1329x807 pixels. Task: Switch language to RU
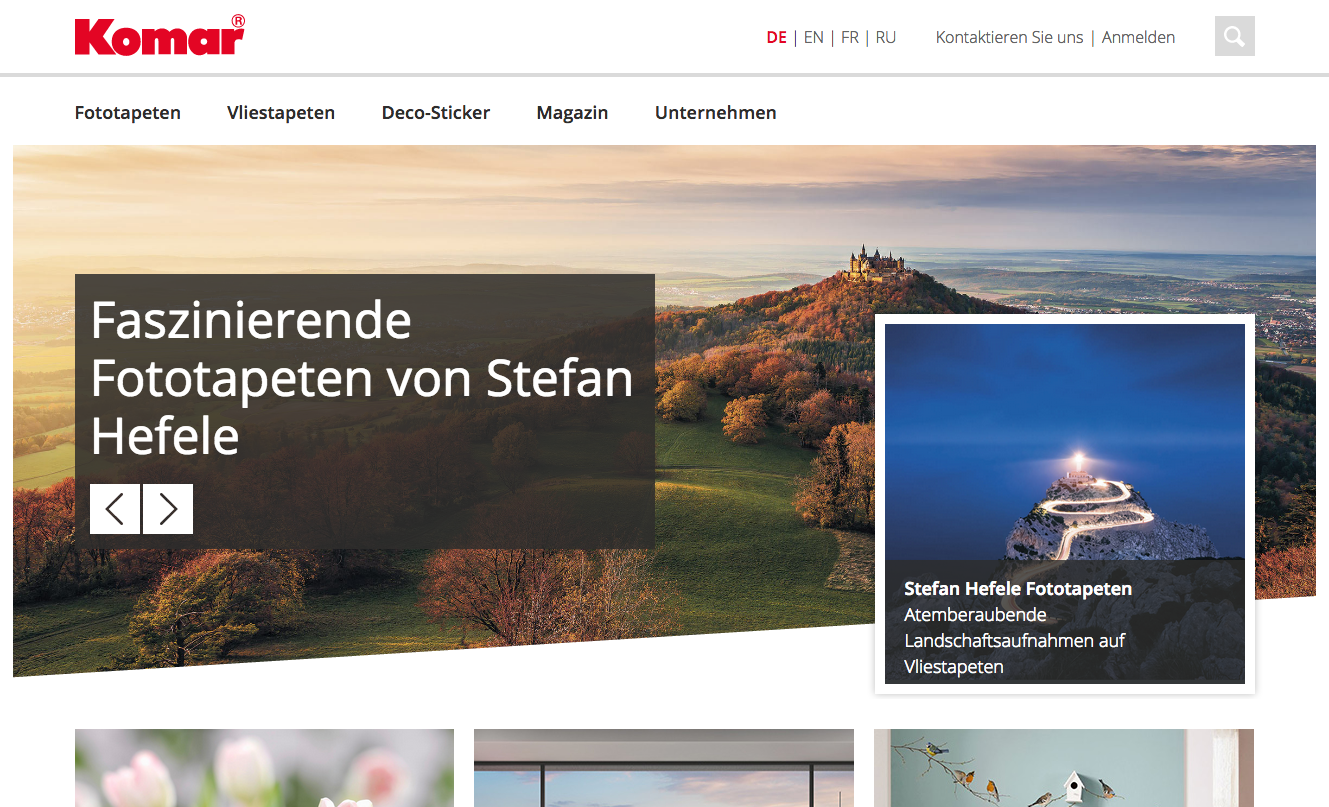click(885, 37)
